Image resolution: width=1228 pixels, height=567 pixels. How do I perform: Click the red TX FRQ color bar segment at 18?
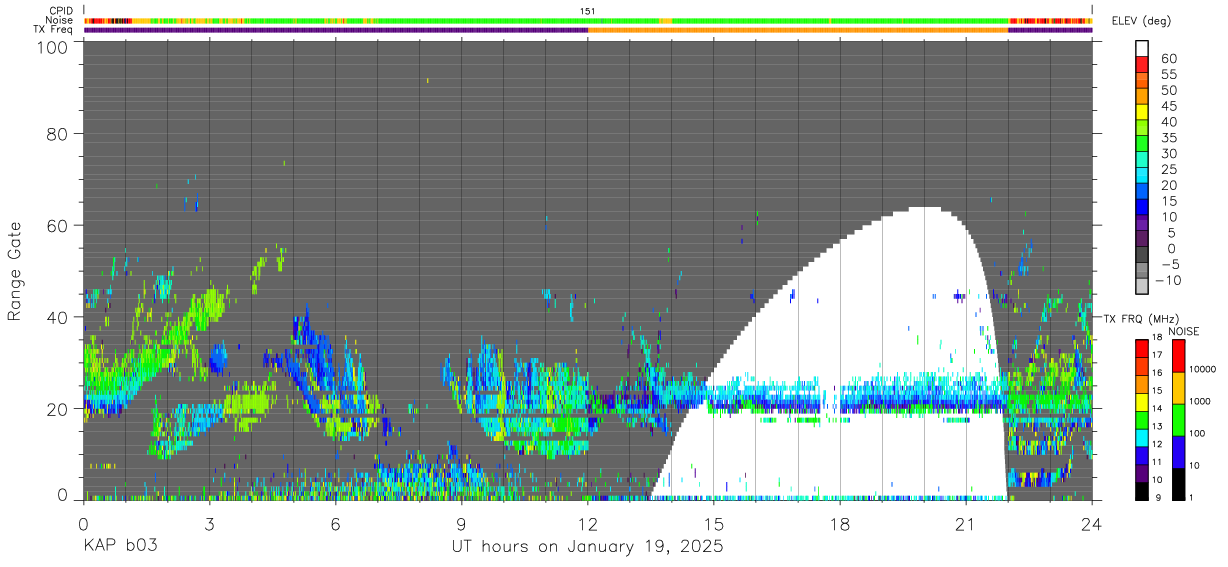(x=1142, y=348)
